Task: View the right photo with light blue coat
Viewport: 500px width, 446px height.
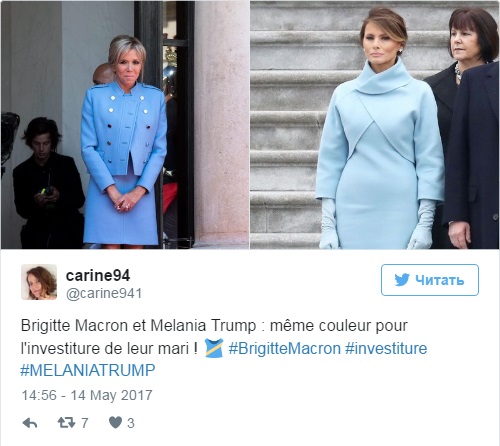Action: (375, 125)
